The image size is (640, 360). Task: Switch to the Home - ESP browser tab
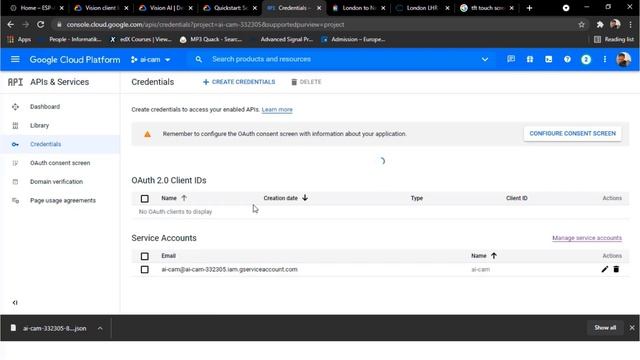(x=36, y=8)
